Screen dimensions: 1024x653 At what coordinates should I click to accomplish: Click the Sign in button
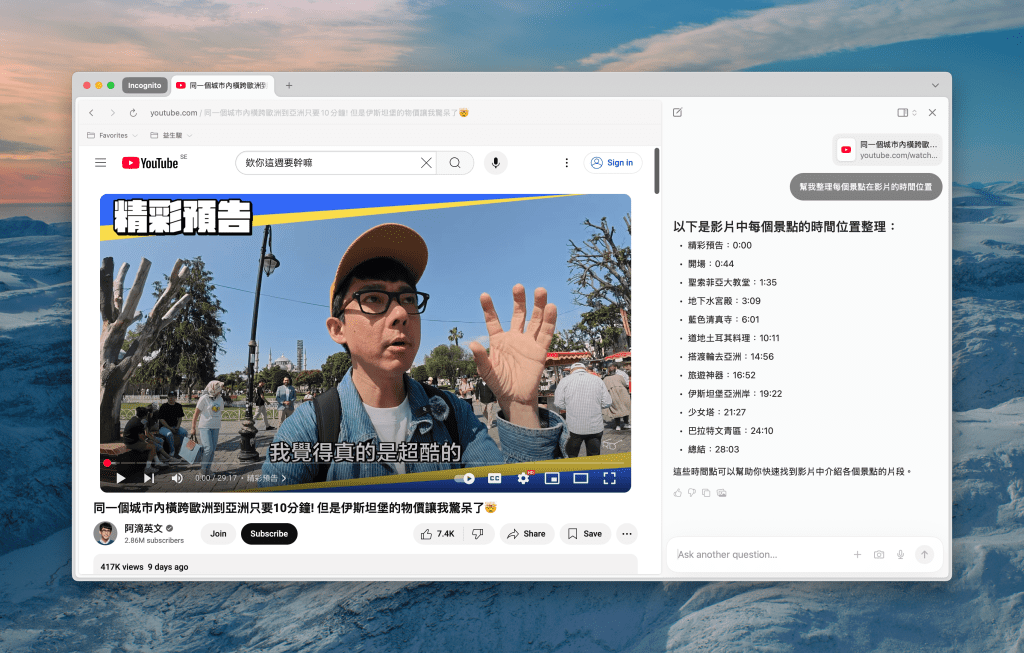coord(612,163)
